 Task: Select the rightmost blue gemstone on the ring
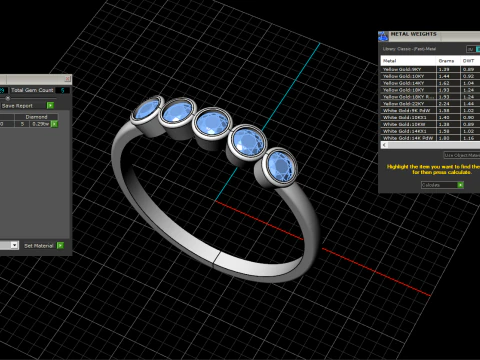pos(281,166)
